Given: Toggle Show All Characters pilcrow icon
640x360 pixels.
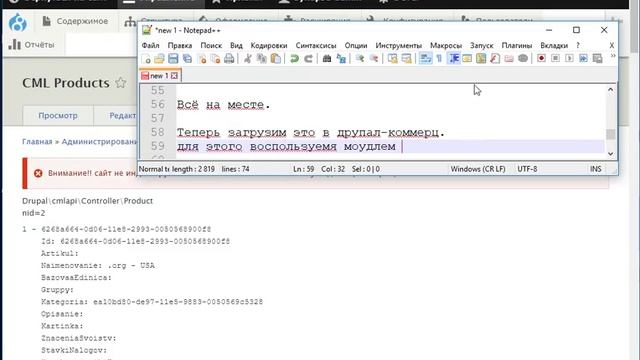Looking at the screenshot, I should coord(439,58).
